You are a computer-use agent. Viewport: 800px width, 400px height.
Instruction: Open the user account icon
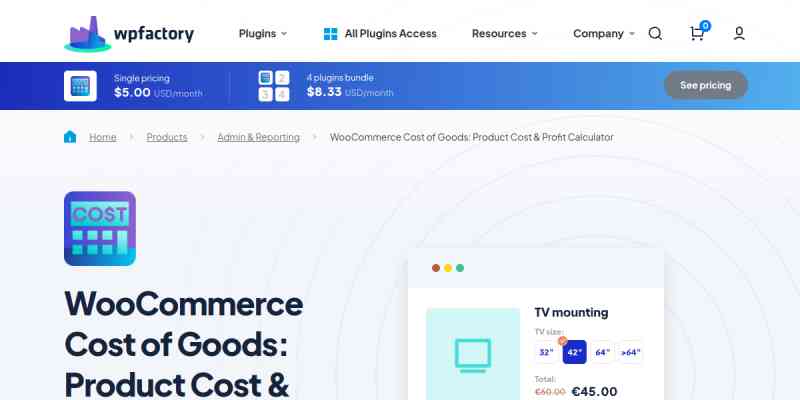739,34
